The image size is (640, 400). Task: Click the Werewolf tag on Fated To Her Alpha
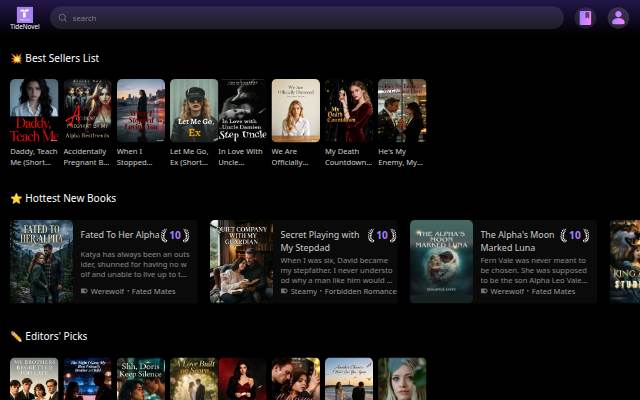click(107, 291)
